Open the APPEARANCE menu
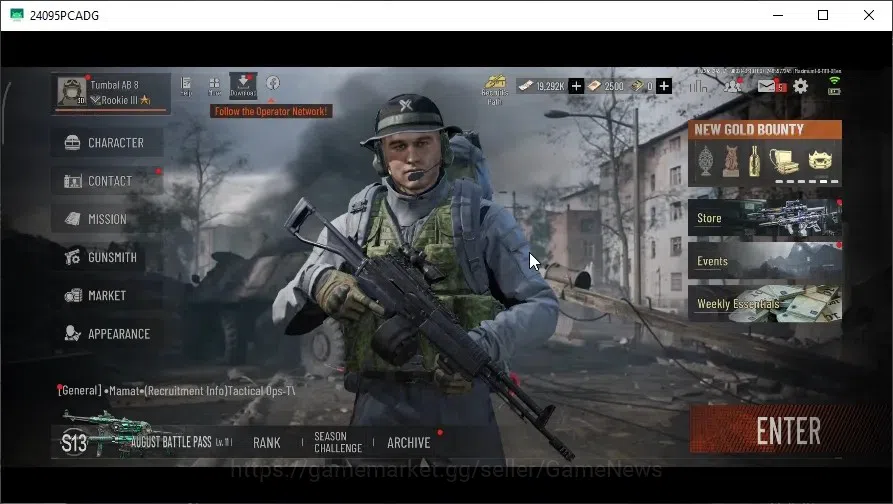 pyautogui.click(x=107, y=334)
